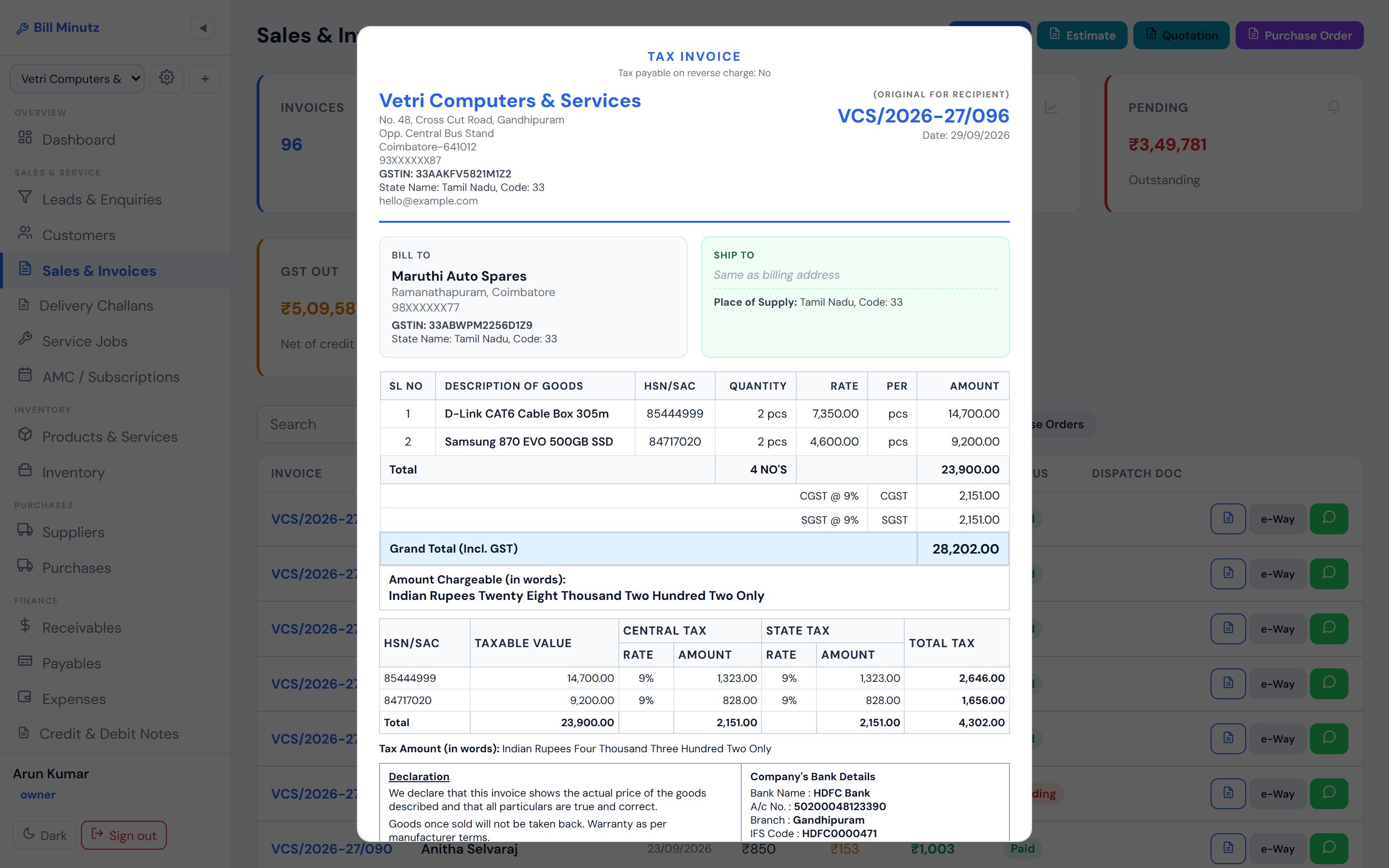Open Products & Services page
Screen dimensions: 1389x868
click(115, 436)
